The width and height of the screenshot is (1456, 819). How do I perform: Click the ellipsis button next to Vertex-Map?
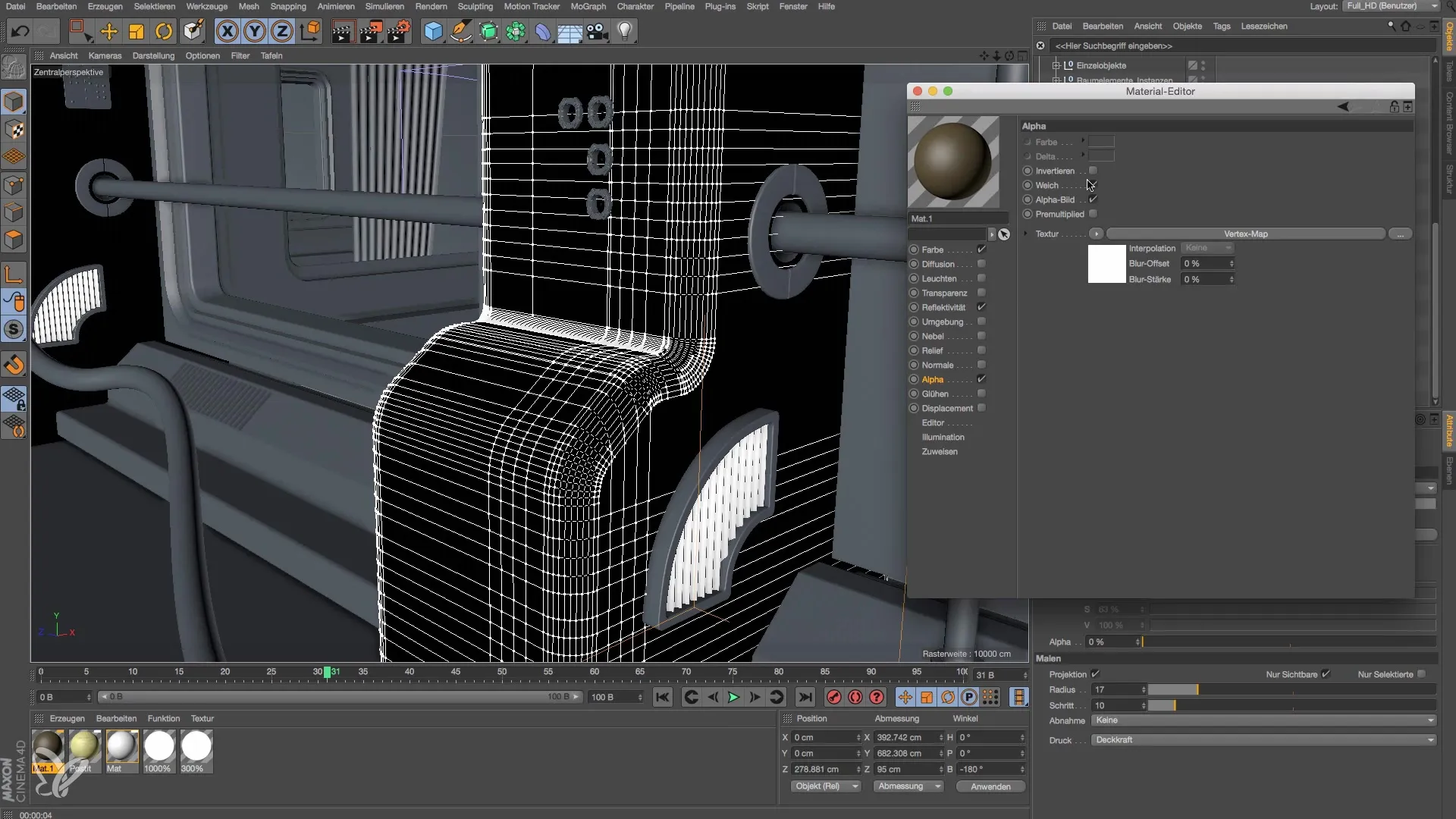coord(1400,234)
